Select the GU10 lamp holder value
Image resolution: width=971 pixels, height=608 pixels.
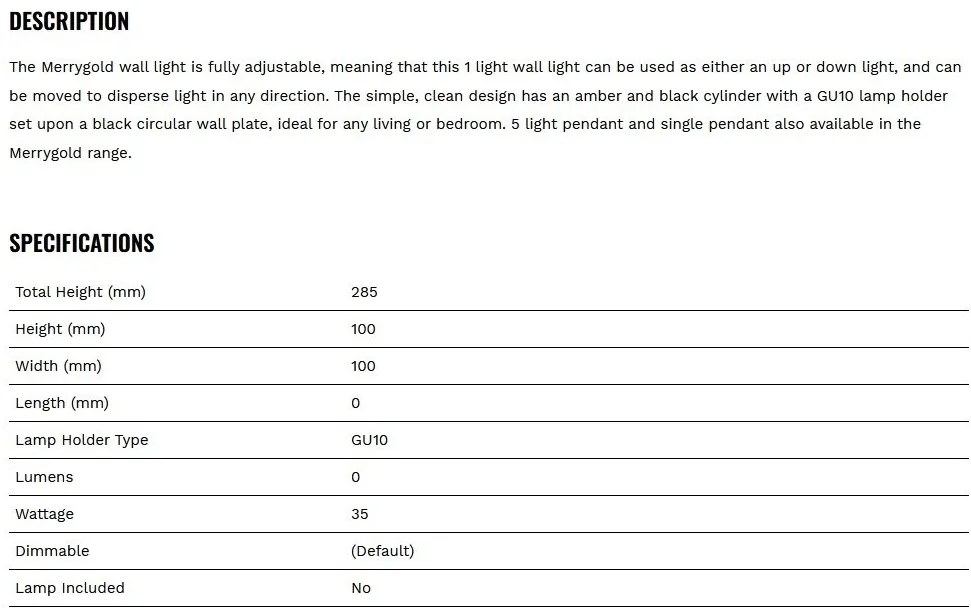pyautogui.click(x=369, y=440)
